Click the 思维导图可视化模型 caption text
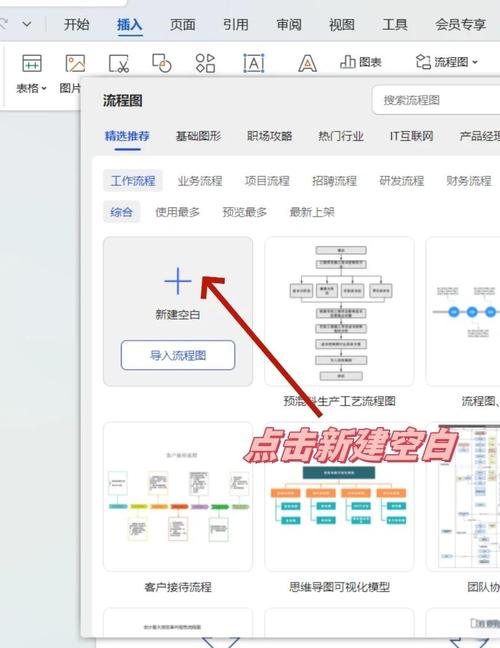 tap(339, 587)
